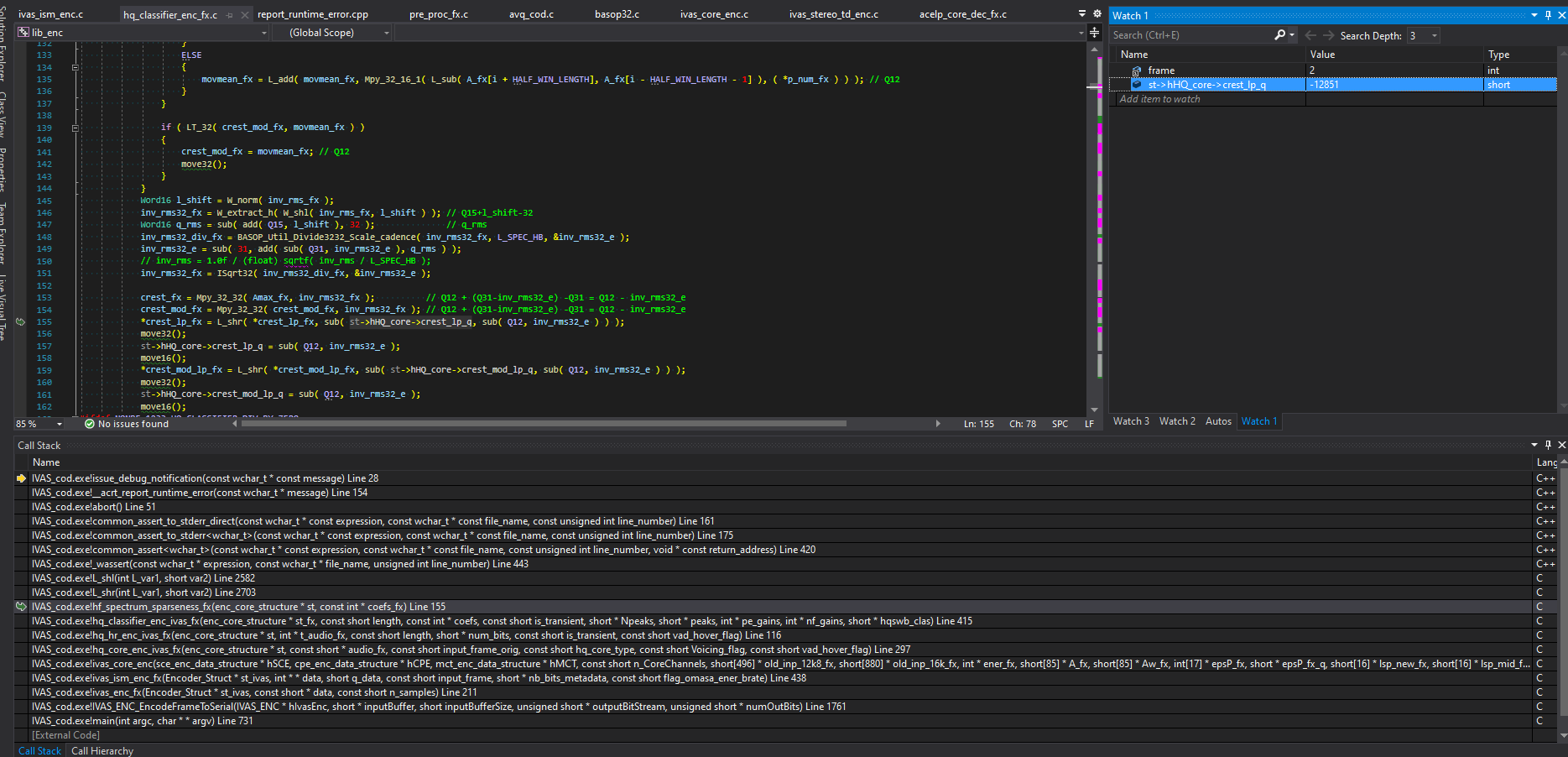
Task: Open the Call Hierarchy tab
Action: tap(102, 751)
